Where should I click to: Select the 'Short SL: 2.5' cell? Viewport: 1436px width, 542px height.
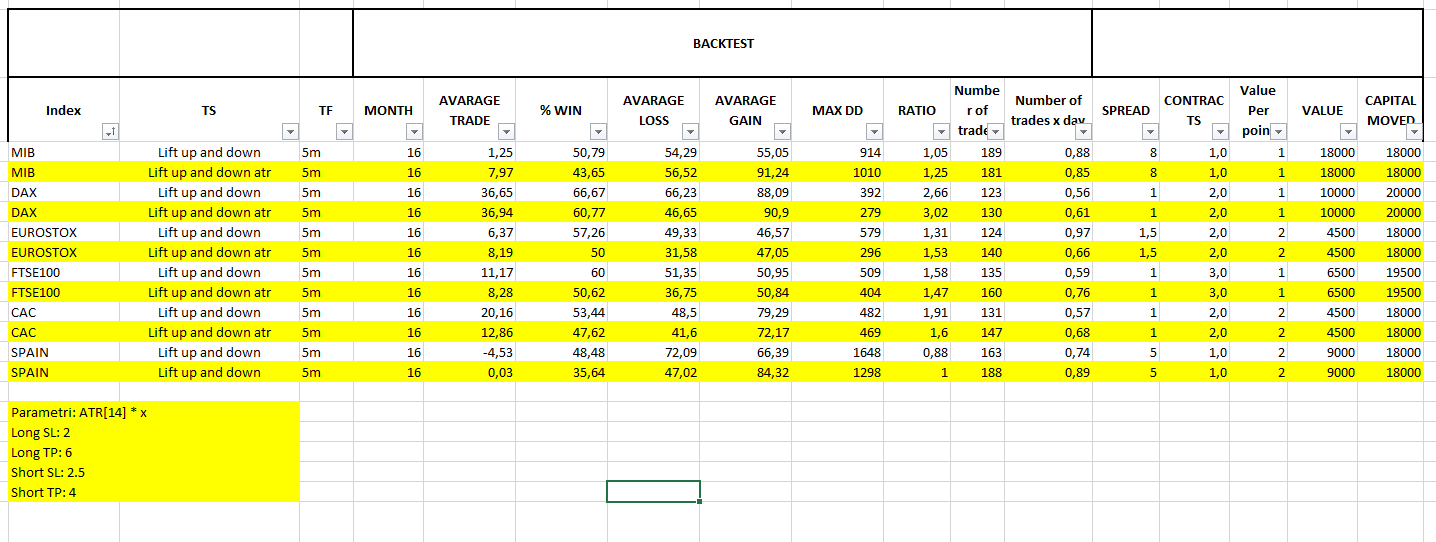click(x=154, y=472)
